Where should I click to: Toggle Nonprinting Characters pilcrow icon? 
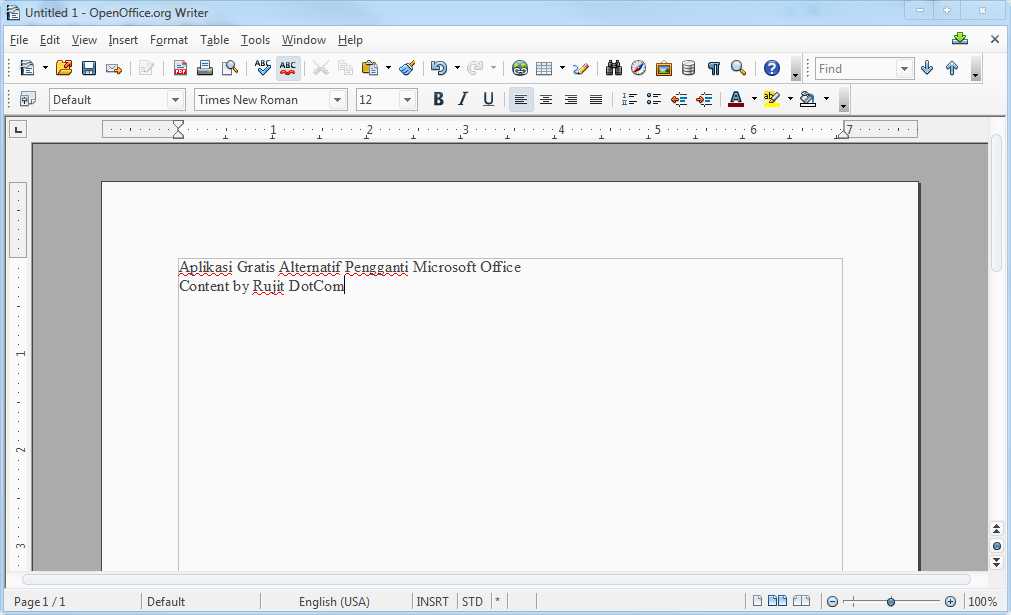pos(714,68)
